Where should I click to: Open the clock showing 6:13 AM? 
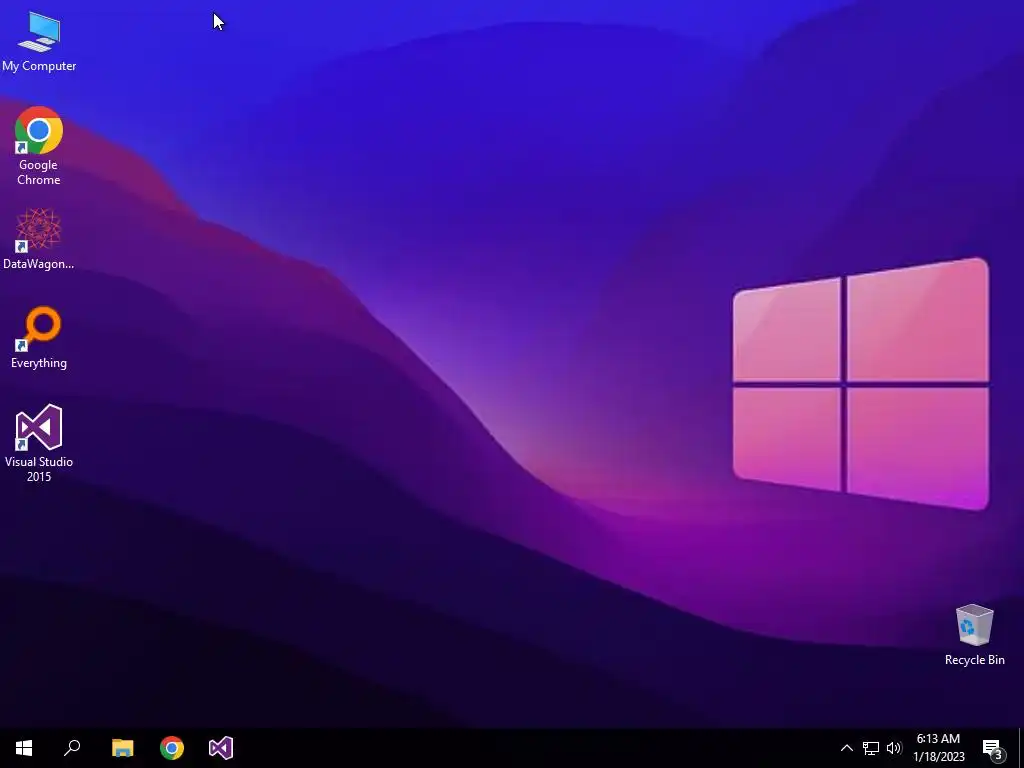point(938,748)
